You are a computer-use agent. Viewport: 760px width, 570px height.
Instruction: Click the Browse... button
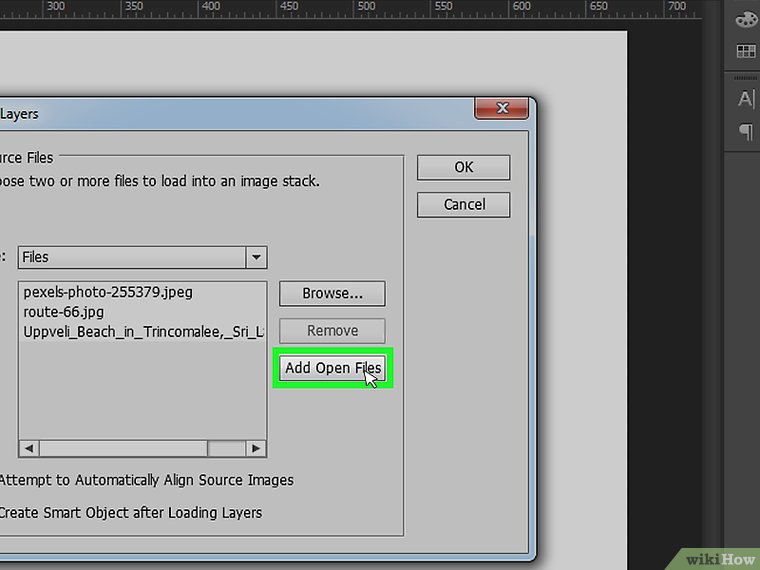pyautogui.click(x=332, y=293)
